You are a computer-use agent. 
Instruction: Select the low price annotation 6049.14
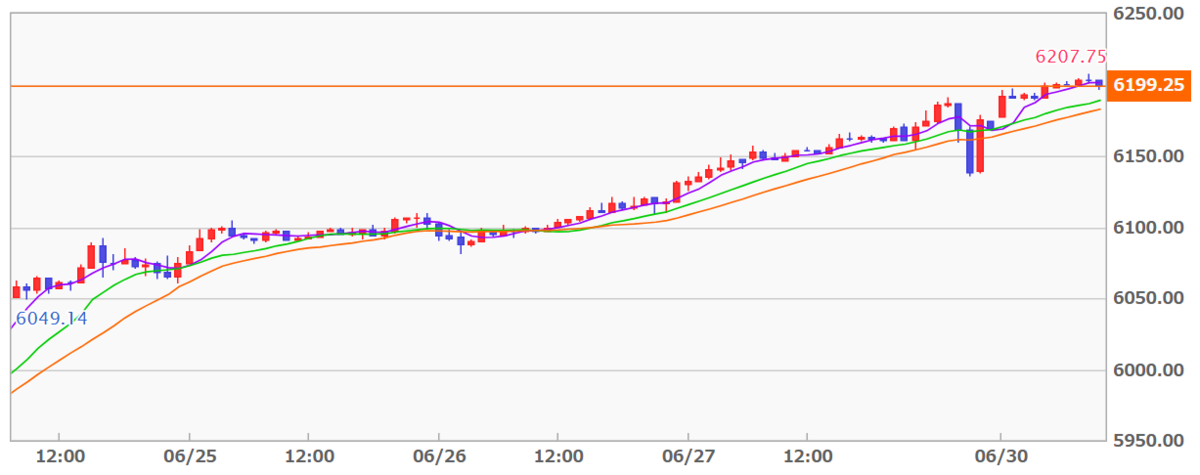click(52, 319)
